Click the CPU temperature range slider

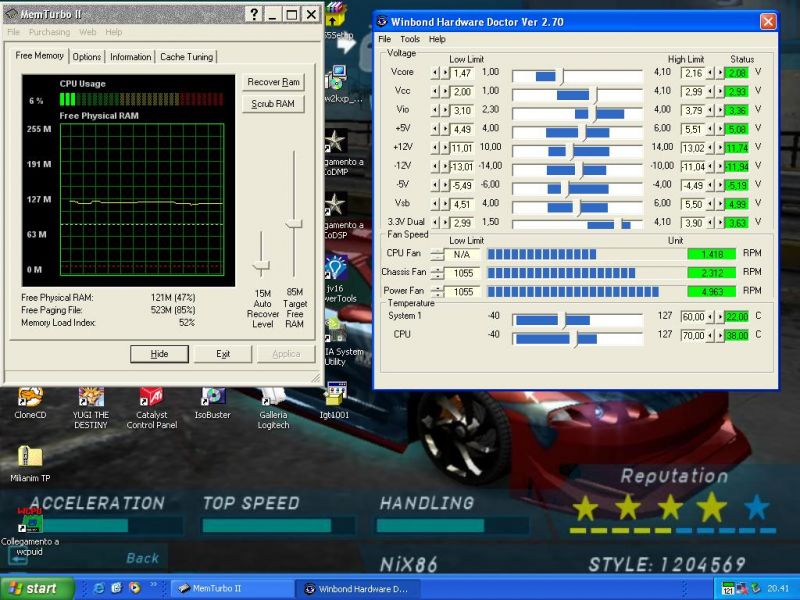pos(577,339)
